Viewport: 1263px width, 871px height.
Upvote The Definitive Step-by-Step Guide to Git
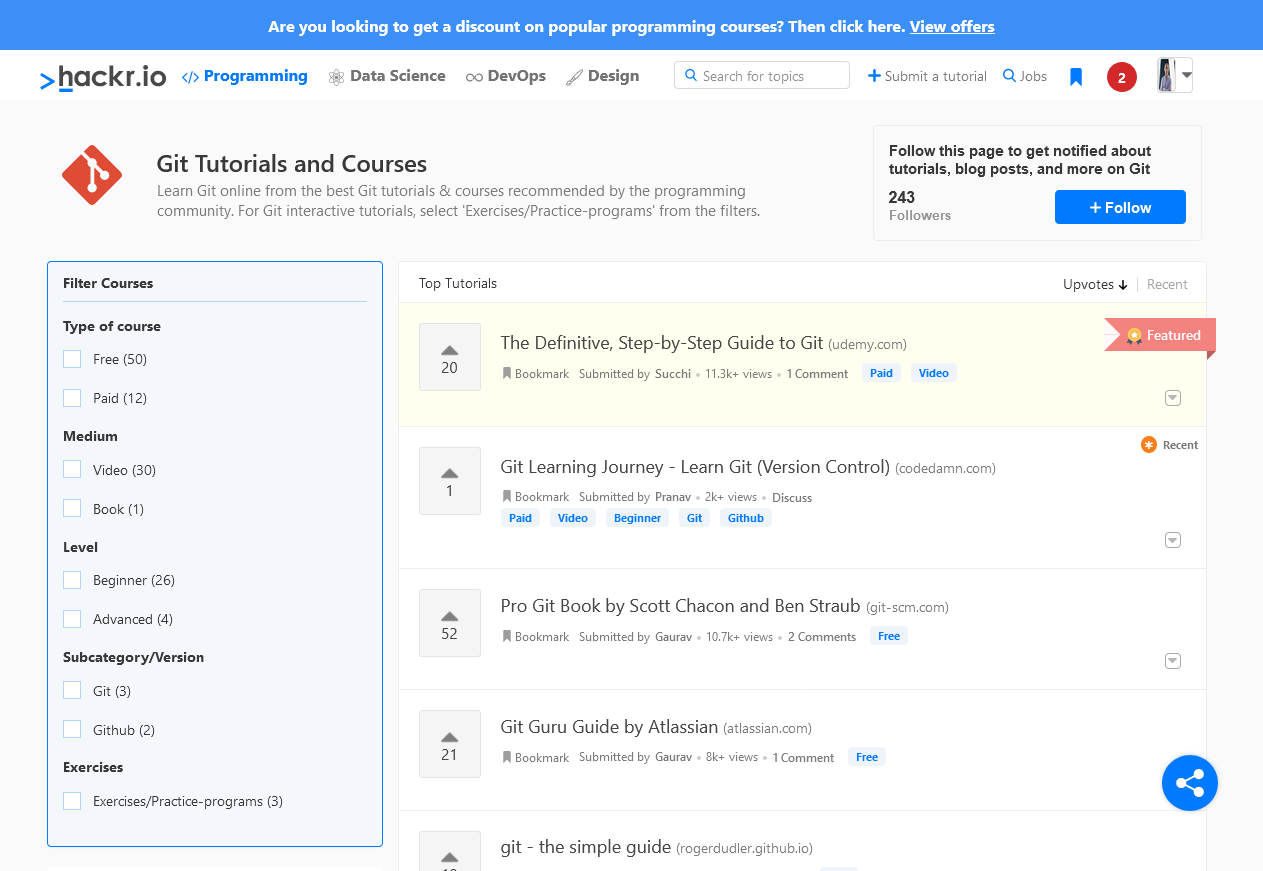(x=450, y=357)
